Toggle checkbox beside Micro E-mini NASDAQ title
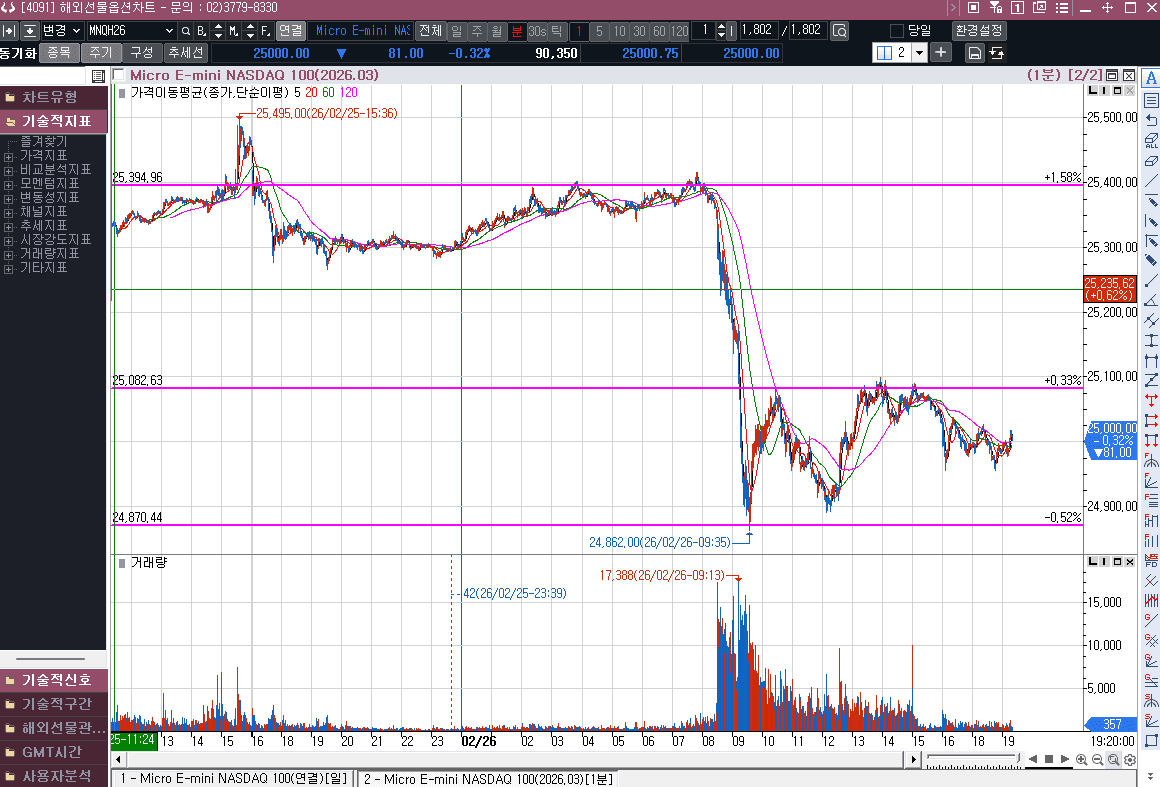The height and width of the screenshot is (787, 1160). click(x=119, y=75)
